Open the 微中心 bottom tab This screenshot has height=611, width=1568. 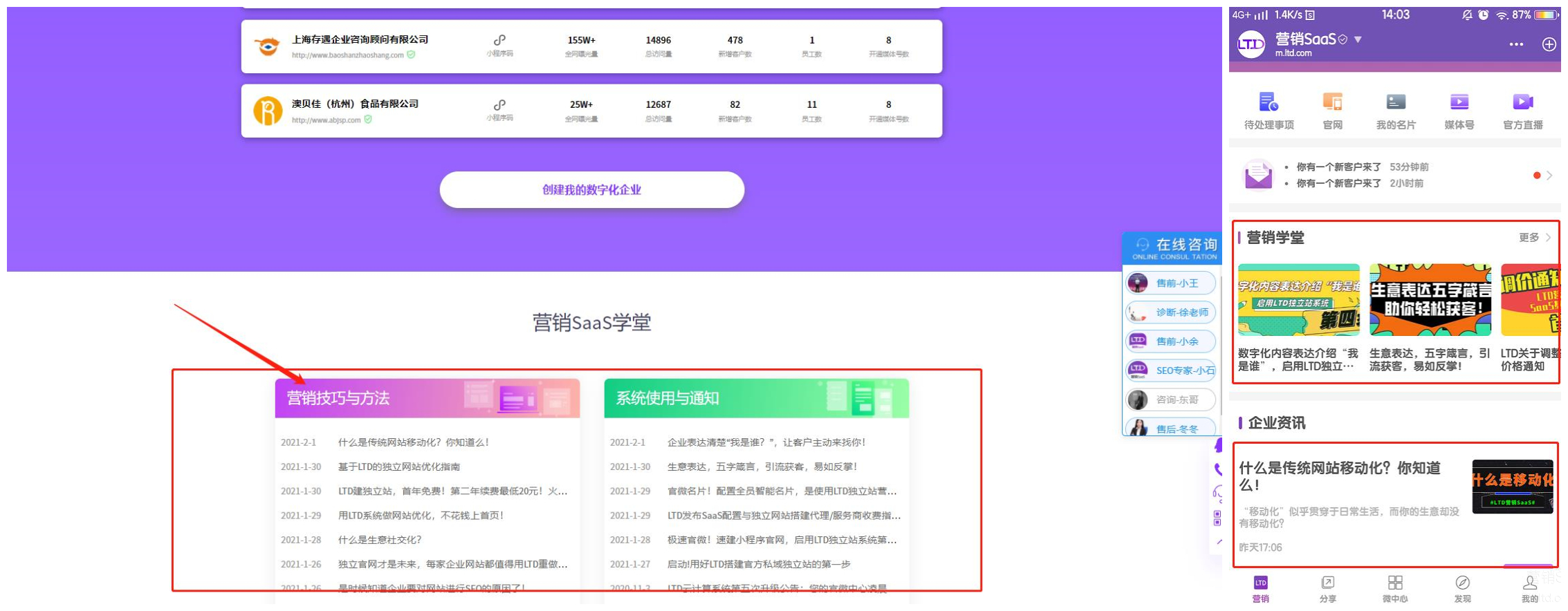[x=1394, y=588]
